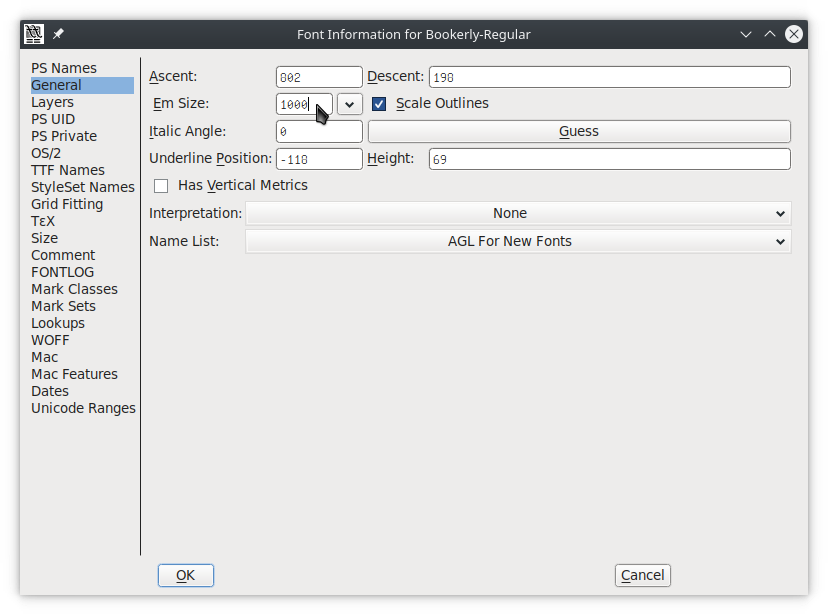Viewport: 828px width, 615px height.
Task: Open Mark Sets section
Action: 63,306
